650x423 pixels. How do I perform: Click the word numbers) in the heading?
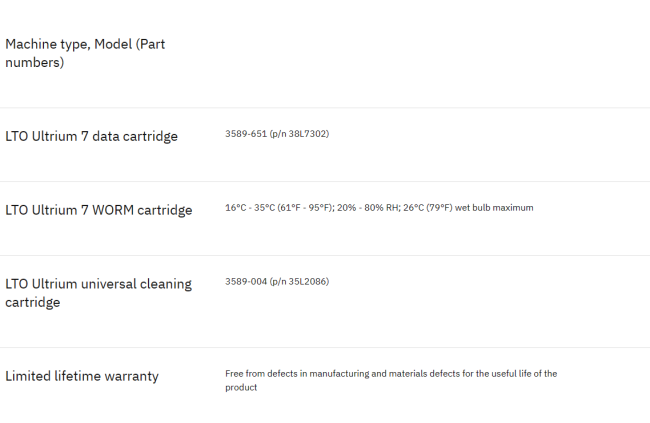pos(34,62)
